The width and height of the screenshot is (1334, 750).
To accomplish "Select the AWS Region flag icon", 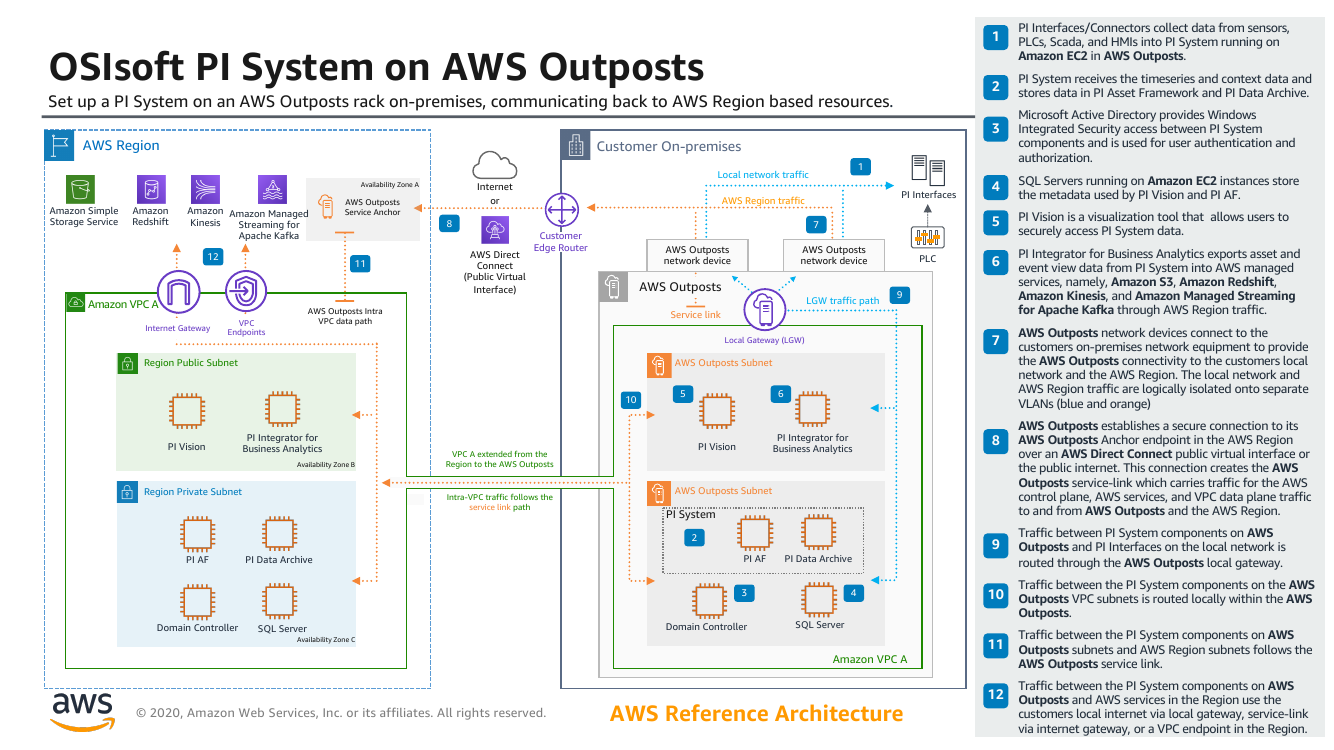I will pyautogui.click(x=61, y=146).
